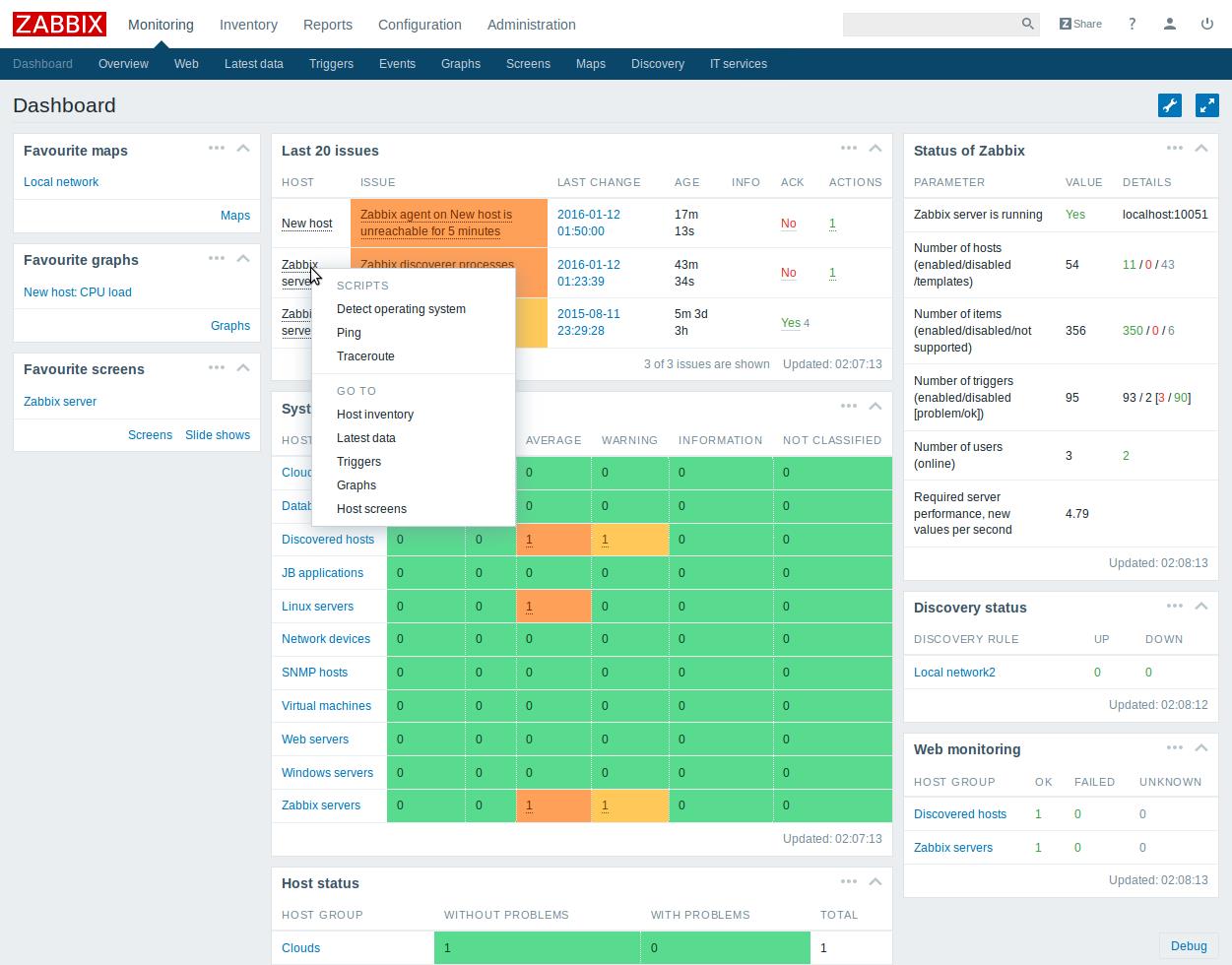1232x965 pixels.
Task: Open the Zabbix Share link icon
Action: [1080, 24]
